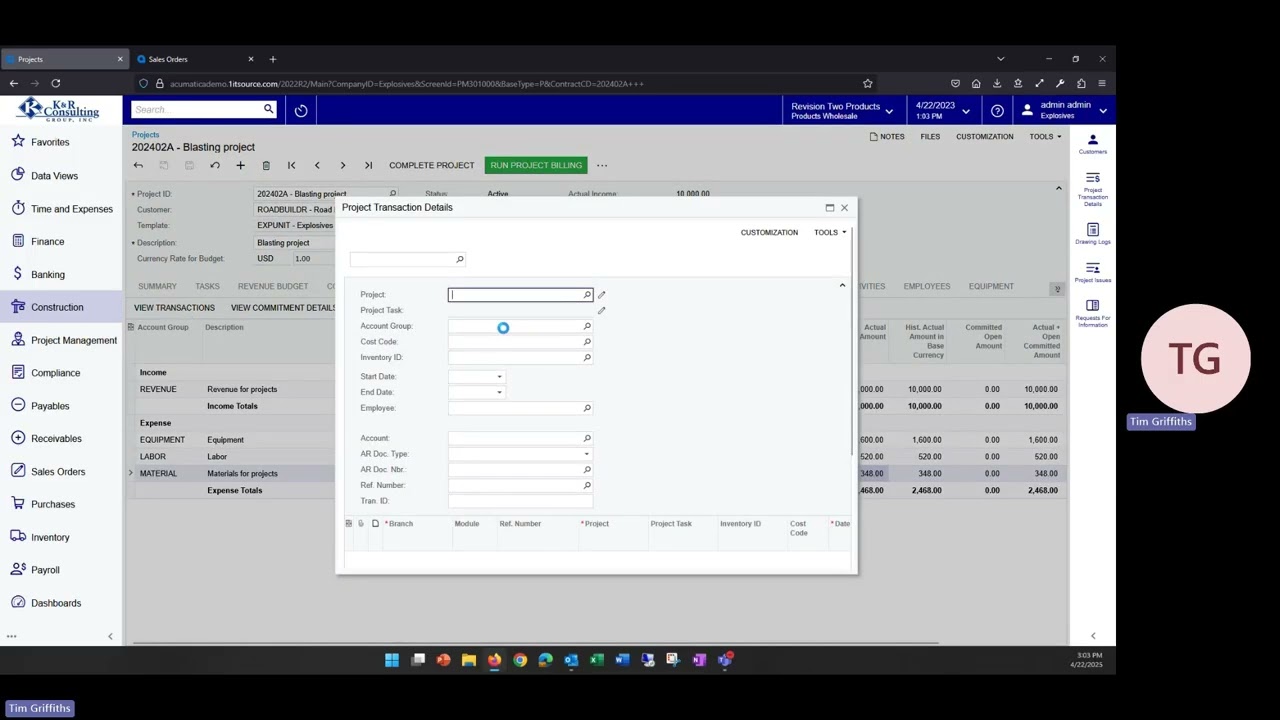Go to the next project record
1280x720 pixels.
pyautogui.click(x=342, y=165)
